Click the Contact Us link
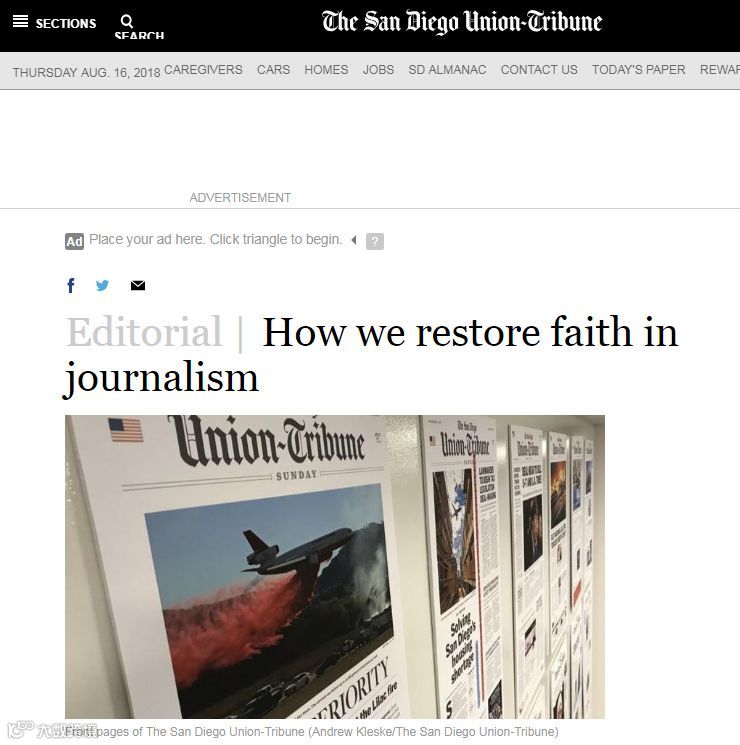This screenshot has width=740, height=745. coord(539,70)
